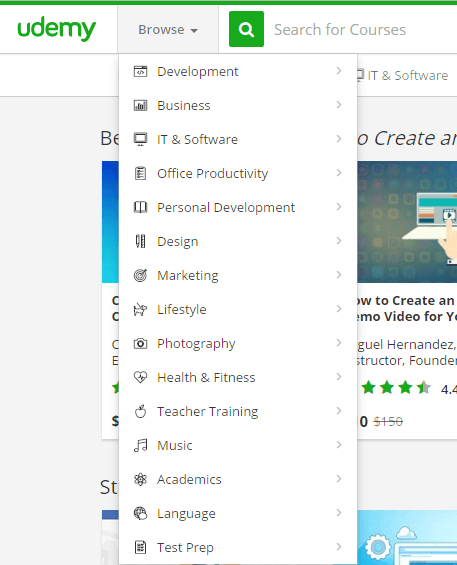The image size is (457, 565).
Task: Expand the Design submenu chevron
Action: click(339, 241)
